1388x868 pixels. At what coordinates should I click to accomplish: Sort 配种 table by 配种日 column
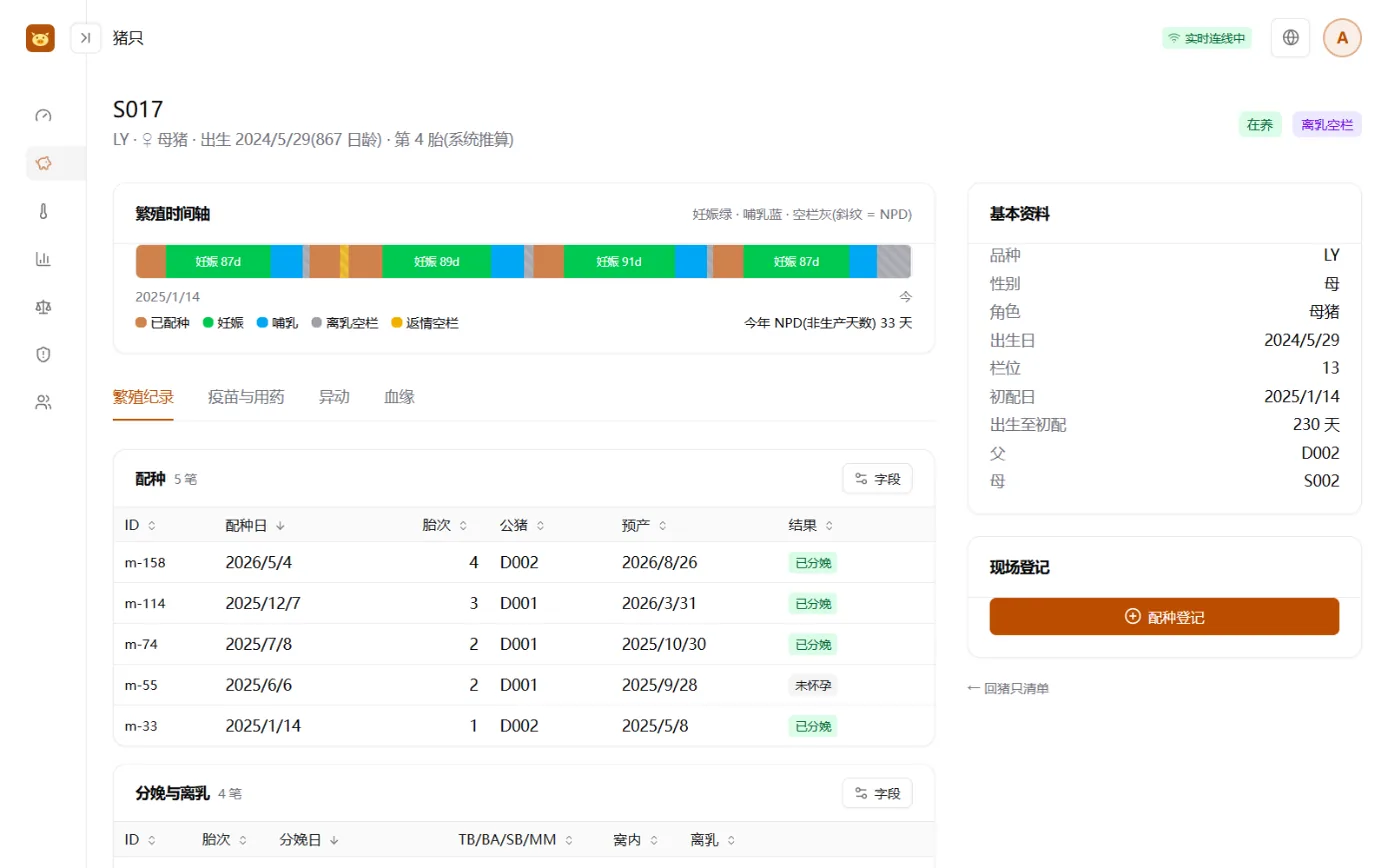pyautogui.click(x=255, y=525)
